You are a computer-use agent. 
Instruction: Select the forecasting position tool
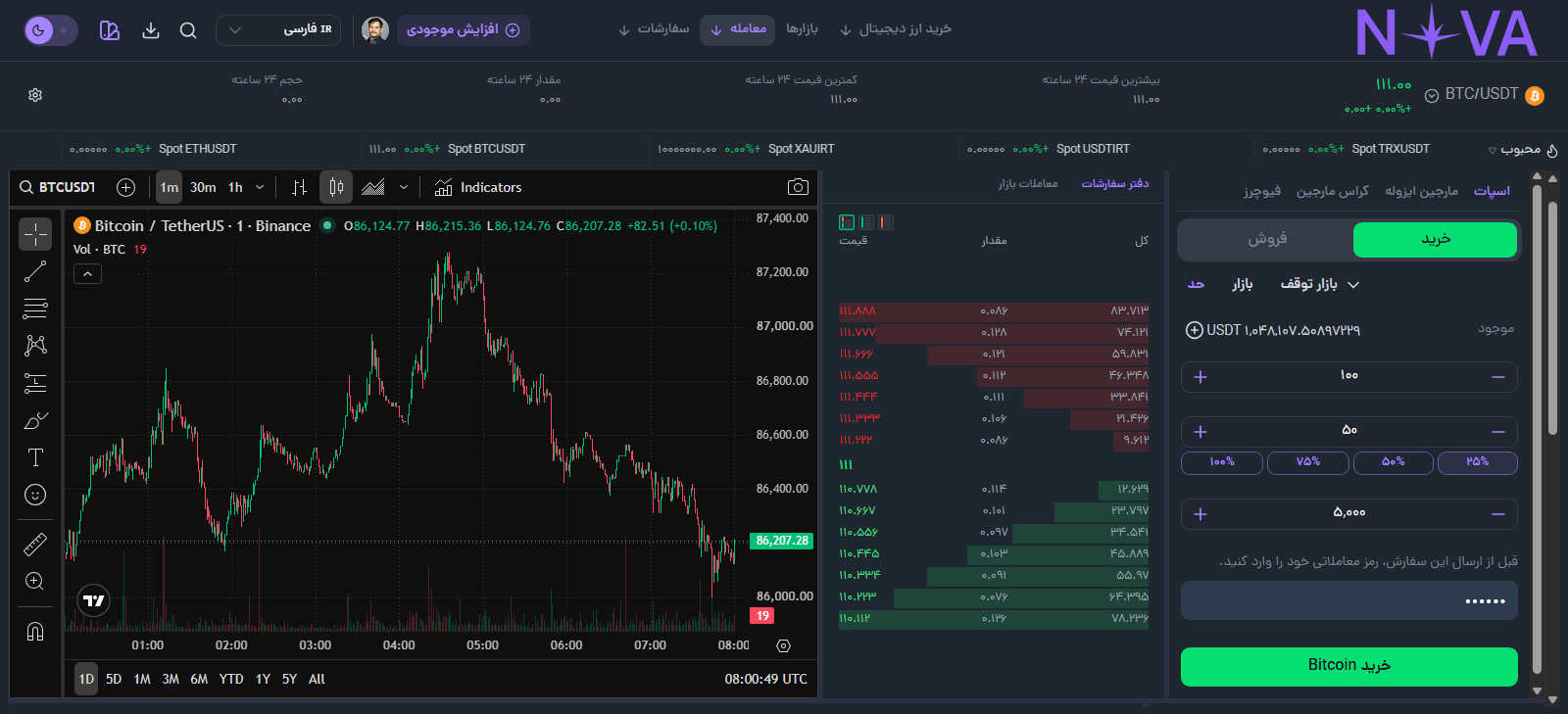click(x=35, y=383)
